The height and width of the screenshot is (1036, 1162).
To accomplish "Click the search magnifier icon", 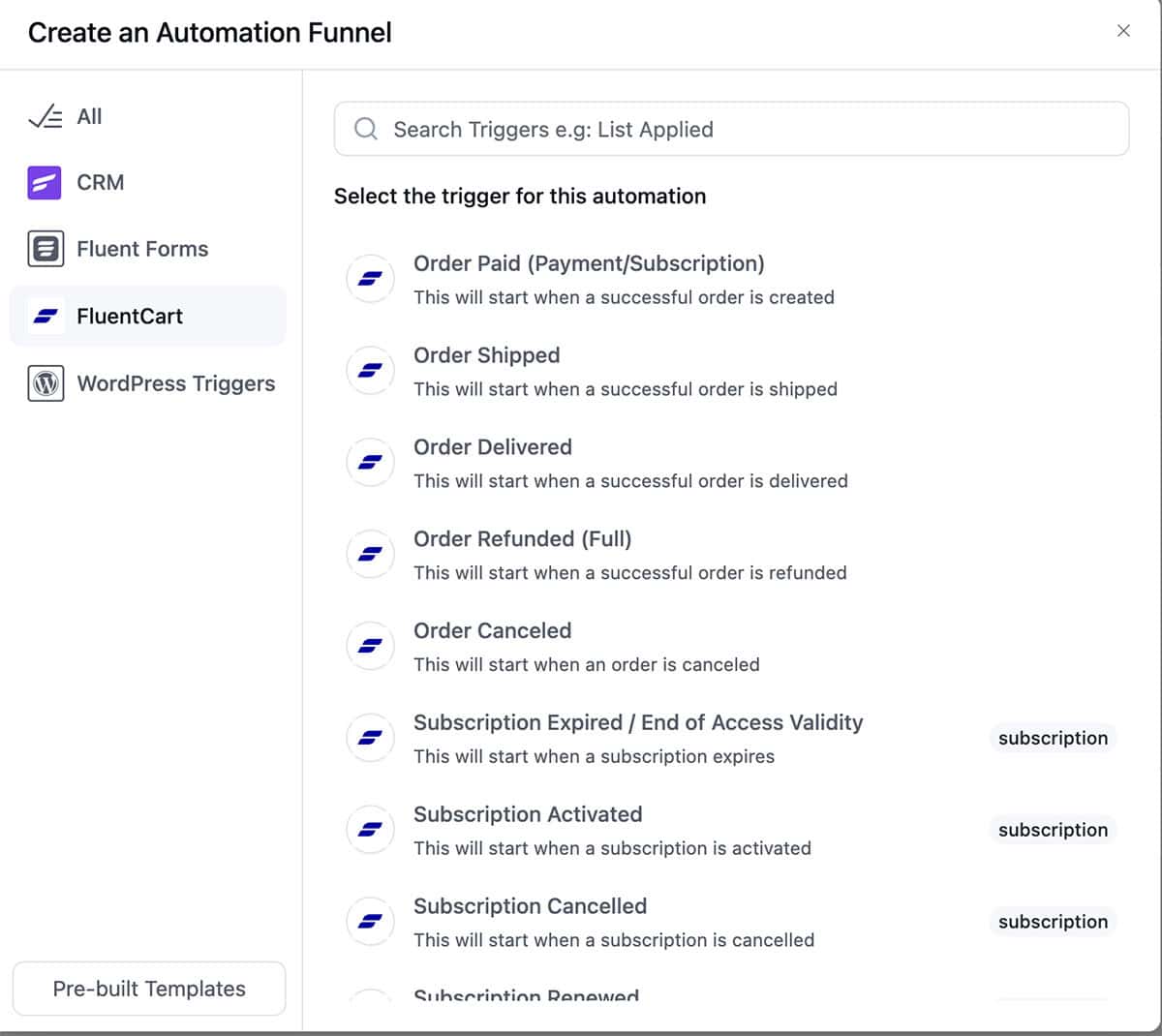I will pos(366,129).
